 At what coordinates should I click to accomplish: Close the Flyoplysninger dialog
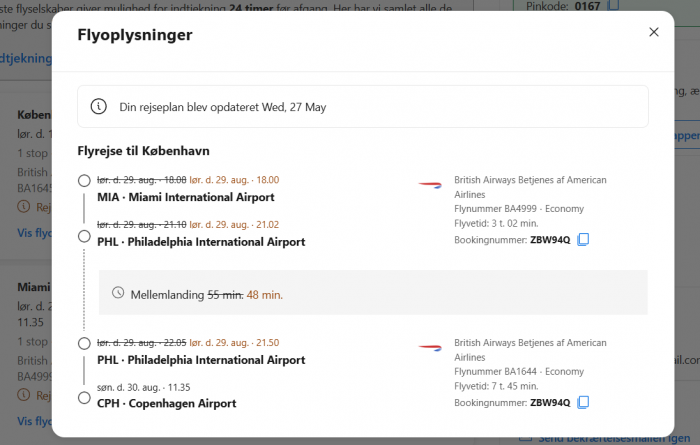pos(654,32)
